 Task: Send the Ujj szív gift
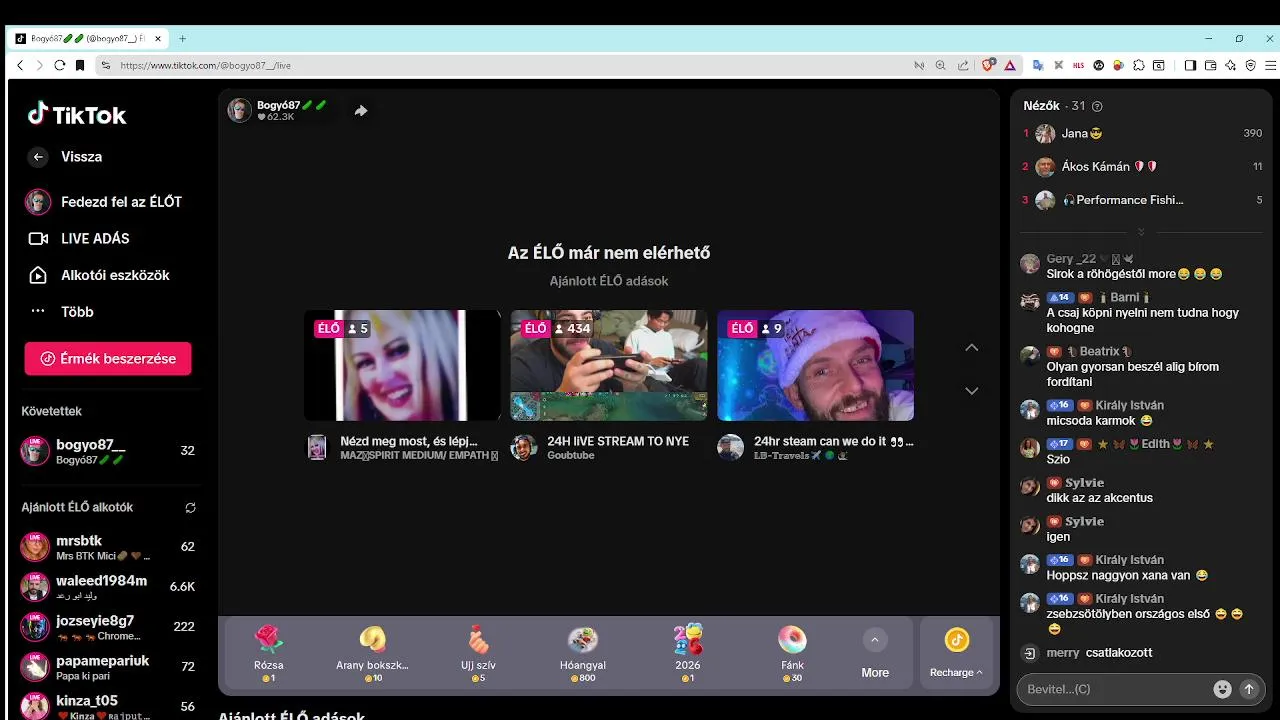(478, 653)
